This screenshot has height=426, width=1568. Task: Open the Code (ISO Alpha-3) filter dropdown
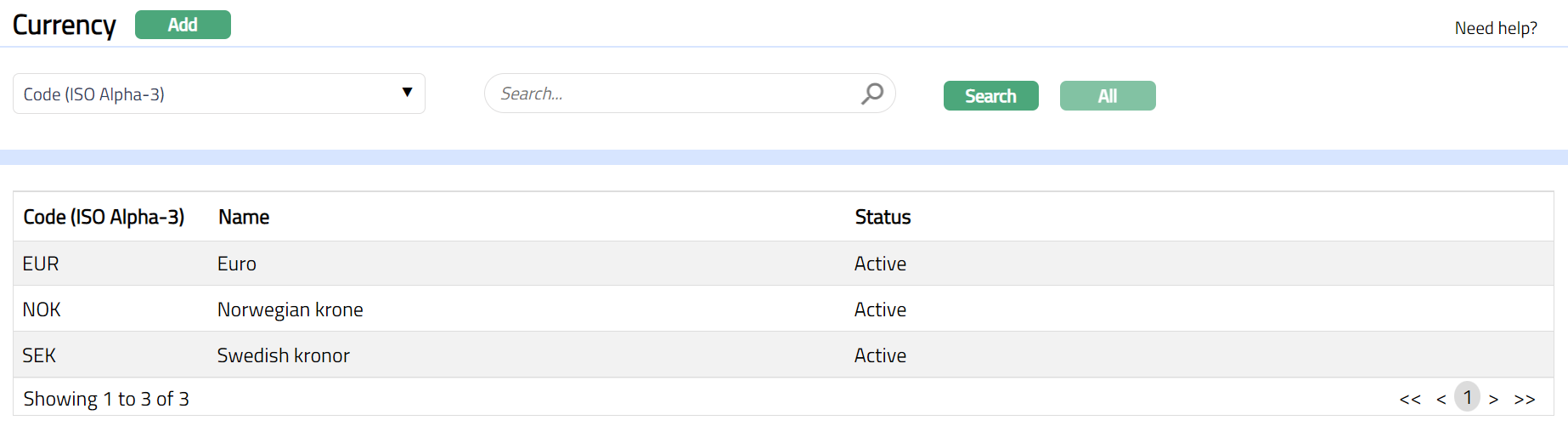pyautogui.click(x=218, y=94)
